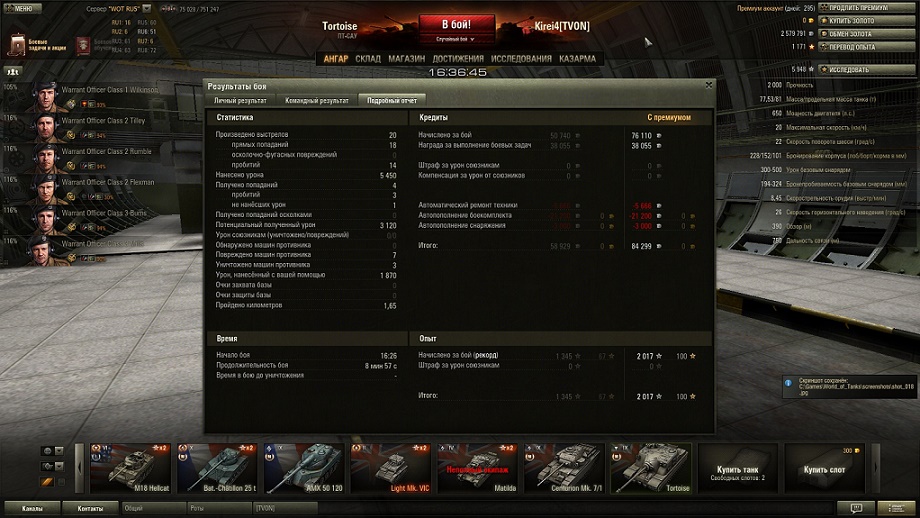Select the Matilda tank thumbnail
The width and height of the screenshot is (920, 518).
tap(478, 468)
